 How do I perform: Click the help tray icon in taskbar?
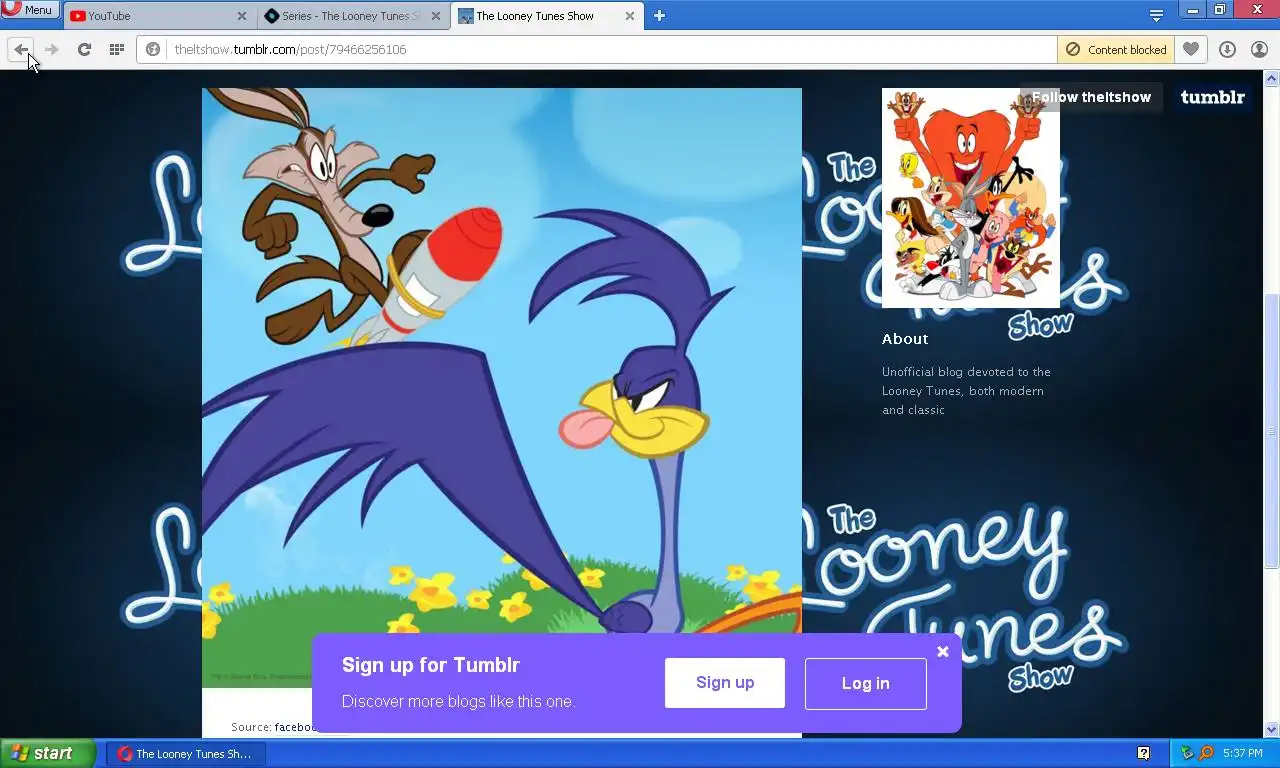(x=1143, y=753)
